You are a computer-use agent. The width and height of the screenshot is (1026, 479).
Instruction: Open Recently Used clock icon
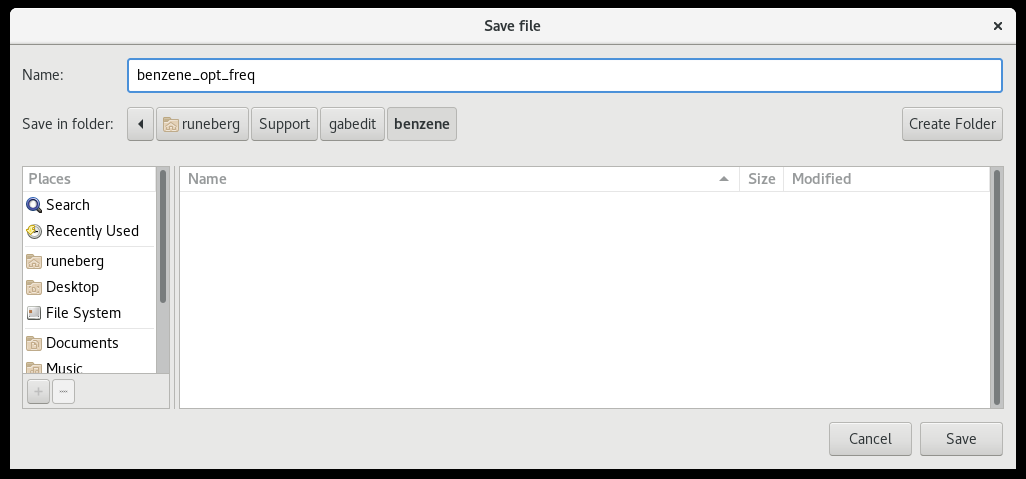[34, 231]
